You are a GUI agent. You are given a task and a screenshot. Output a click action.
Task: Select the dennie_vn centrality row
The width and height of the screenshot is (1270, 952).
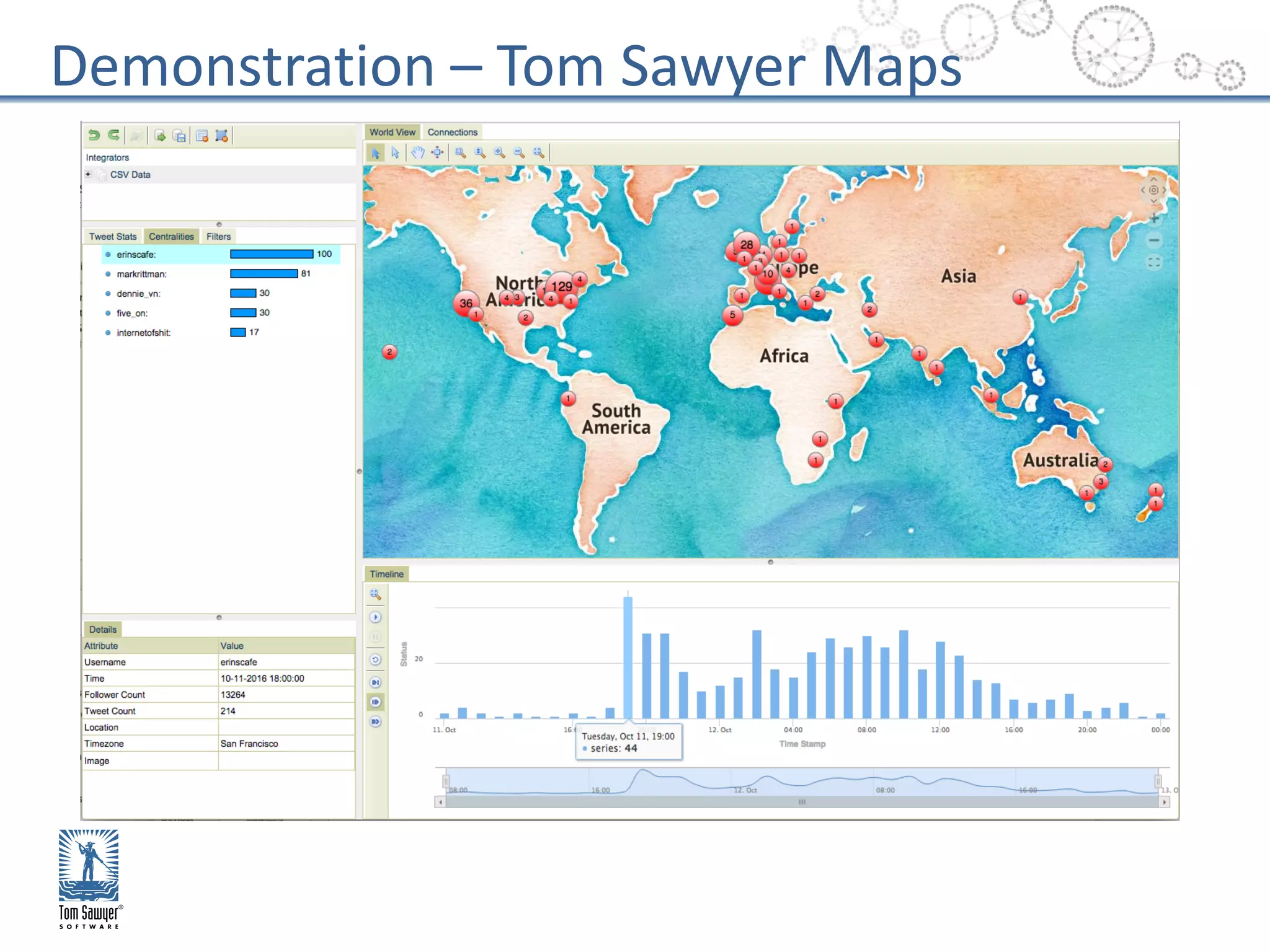tap(221, 293)
